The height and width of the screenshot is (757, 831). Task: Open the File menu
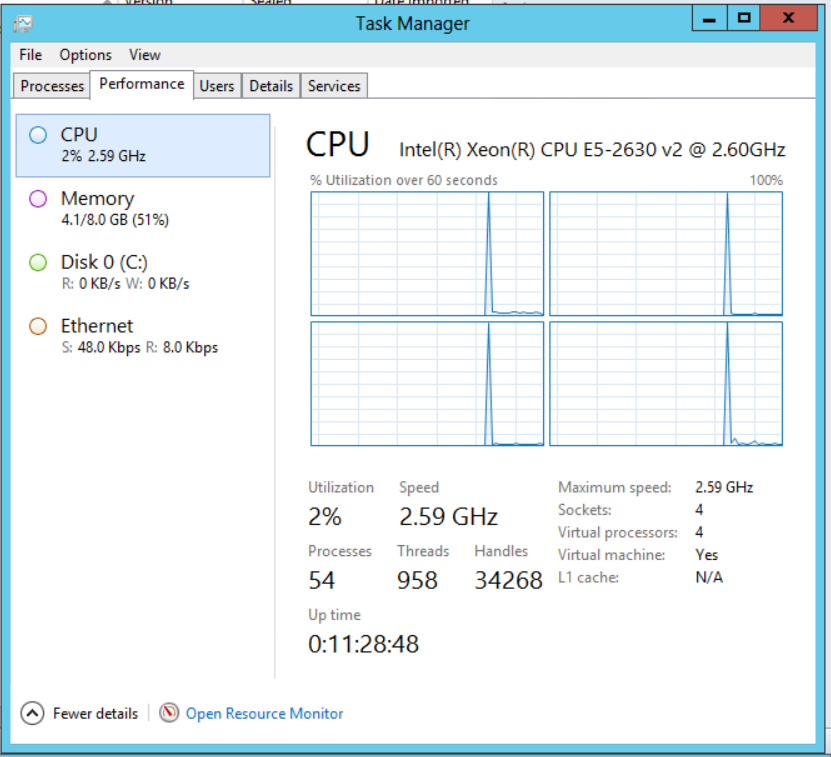29,55
